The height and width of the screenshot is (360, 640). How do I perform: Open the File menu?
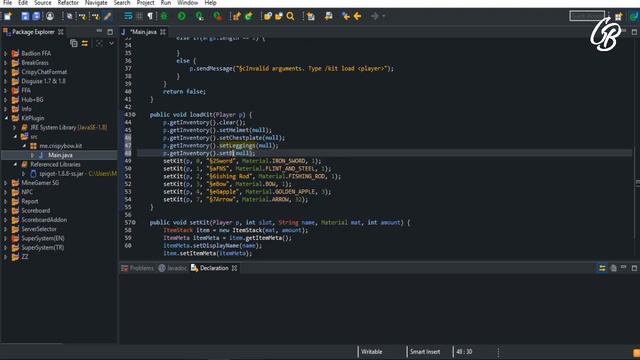tap(7, 3)
